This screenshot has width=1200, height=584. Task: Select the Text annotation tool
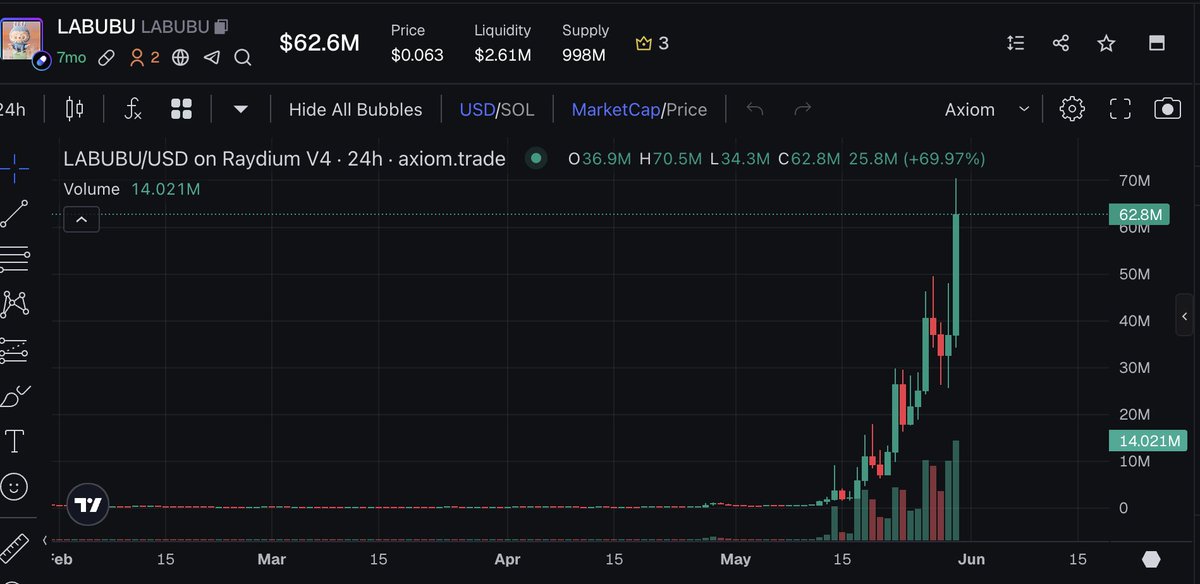tap(15, 441)
